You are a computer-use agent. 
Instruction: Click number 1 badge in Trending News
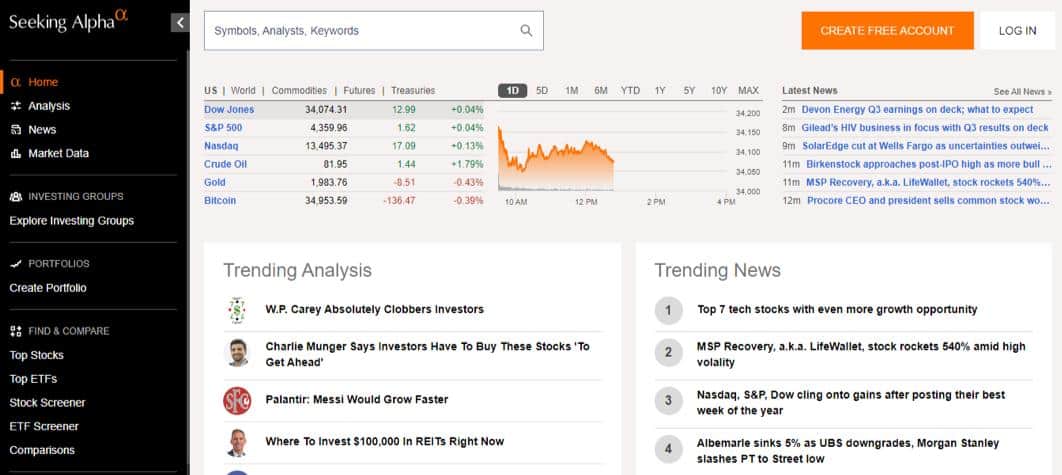coord(668,310)
